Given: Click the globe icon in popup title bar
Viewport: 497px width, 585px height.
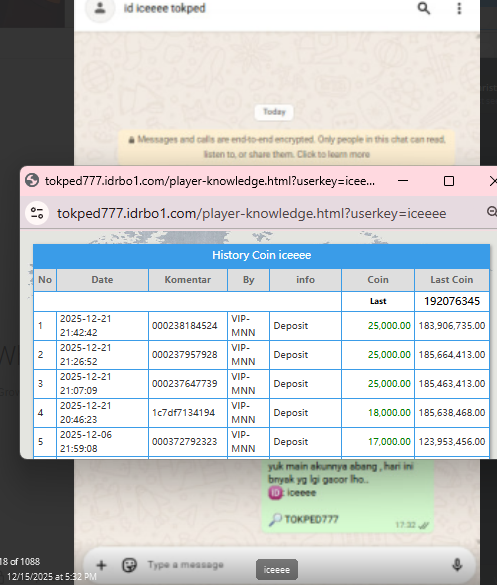Looking at the screenshot, I should [x=32, y=181].
